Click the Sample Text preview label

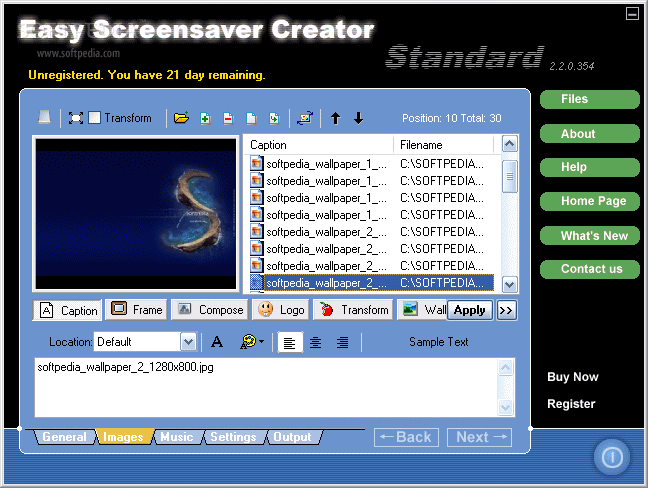click(438, 342)
